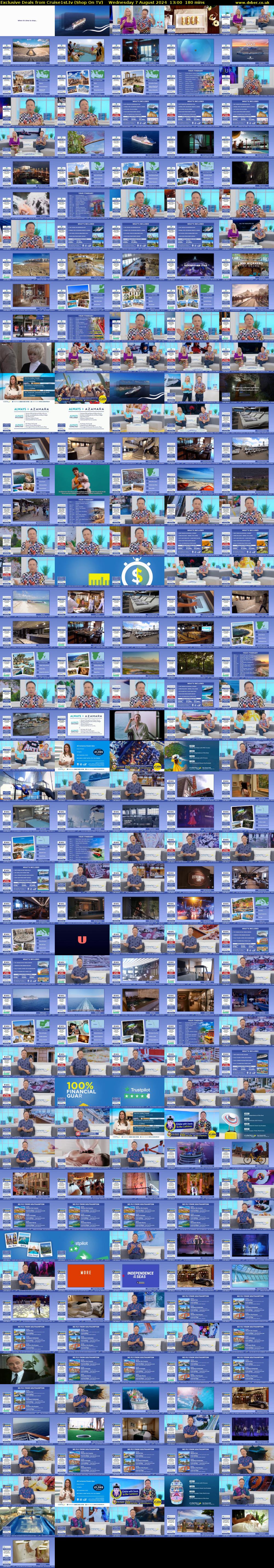Open the man in black shirt gesturing thumbnail

(x=137, y=725)
